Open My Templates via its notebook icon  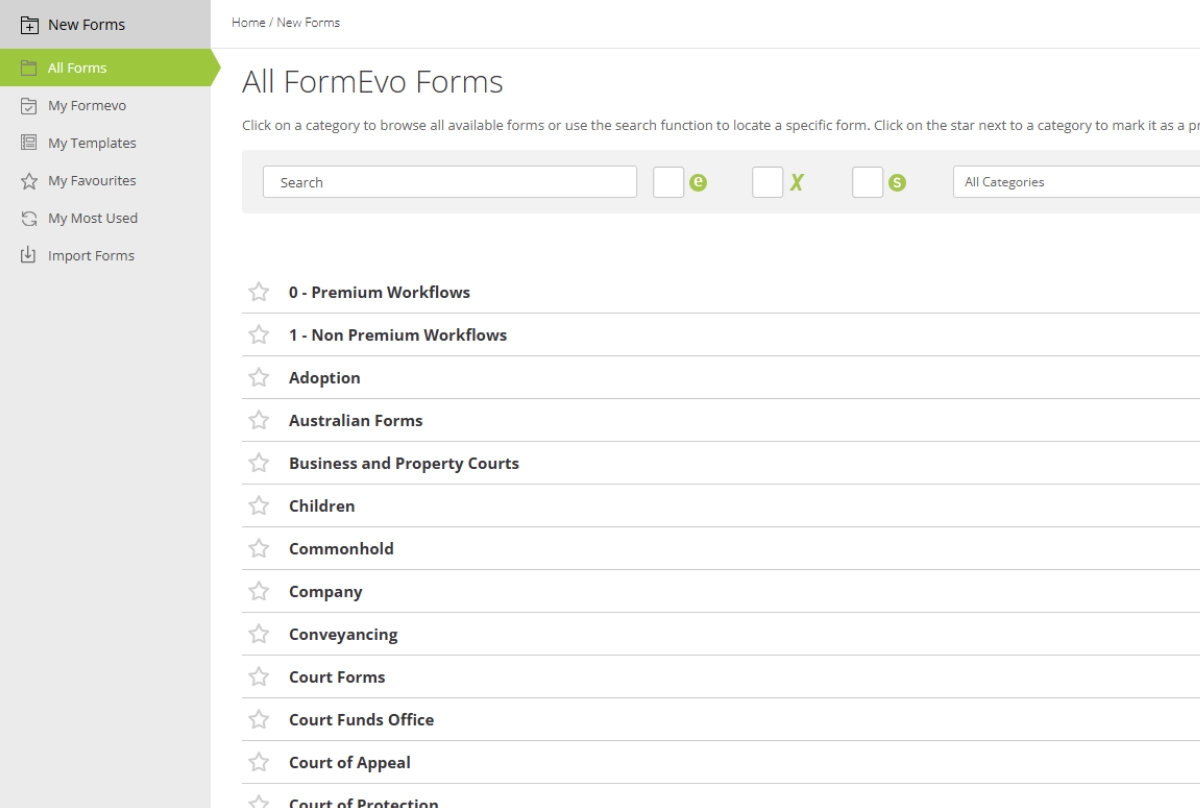click(30, 143)
